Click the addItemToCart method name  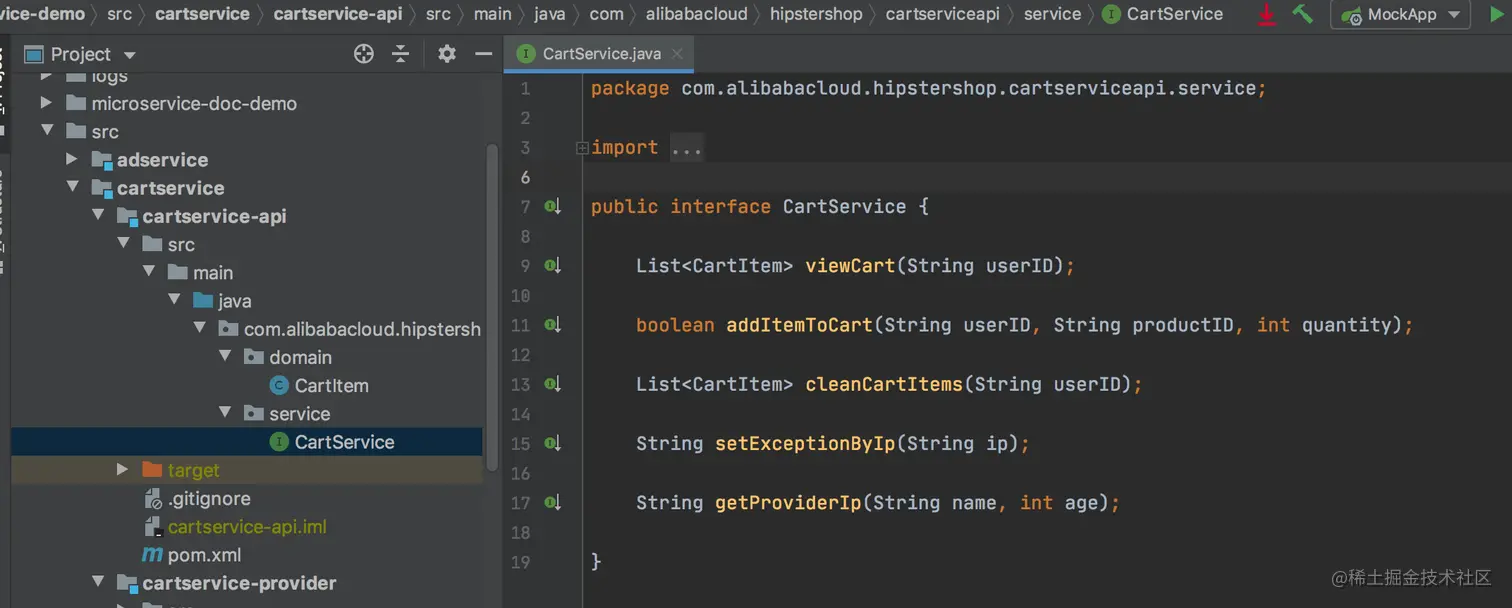(x=799, y=325)
